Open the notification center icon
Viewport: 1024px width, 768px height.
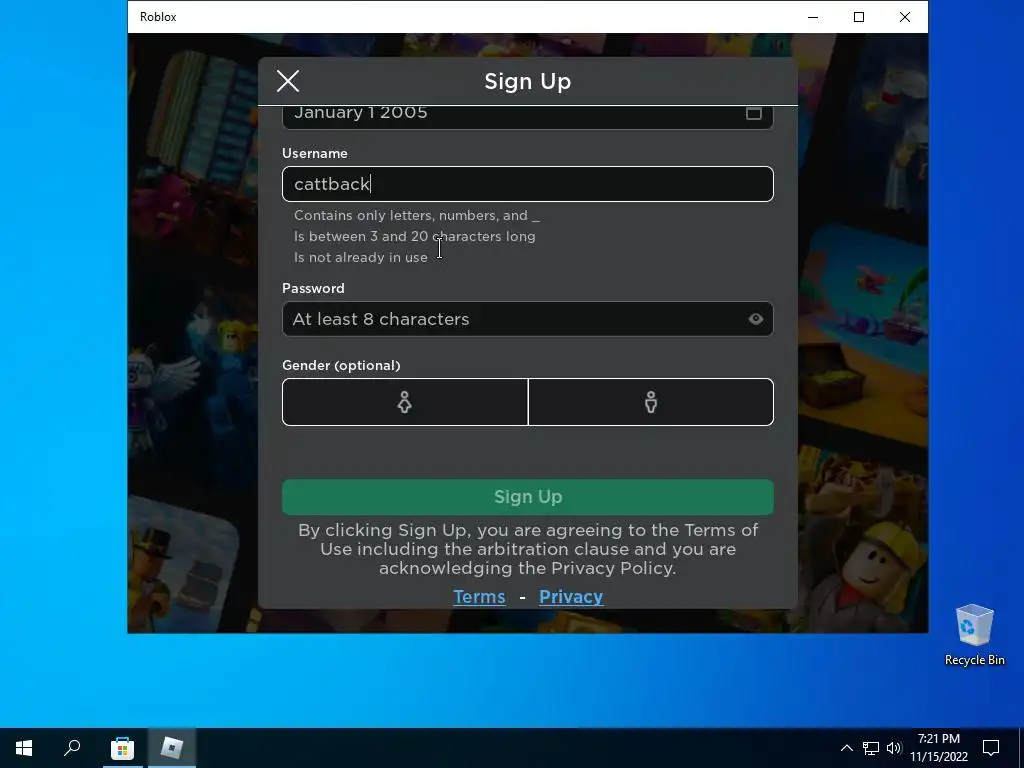(x=991, y=748)
